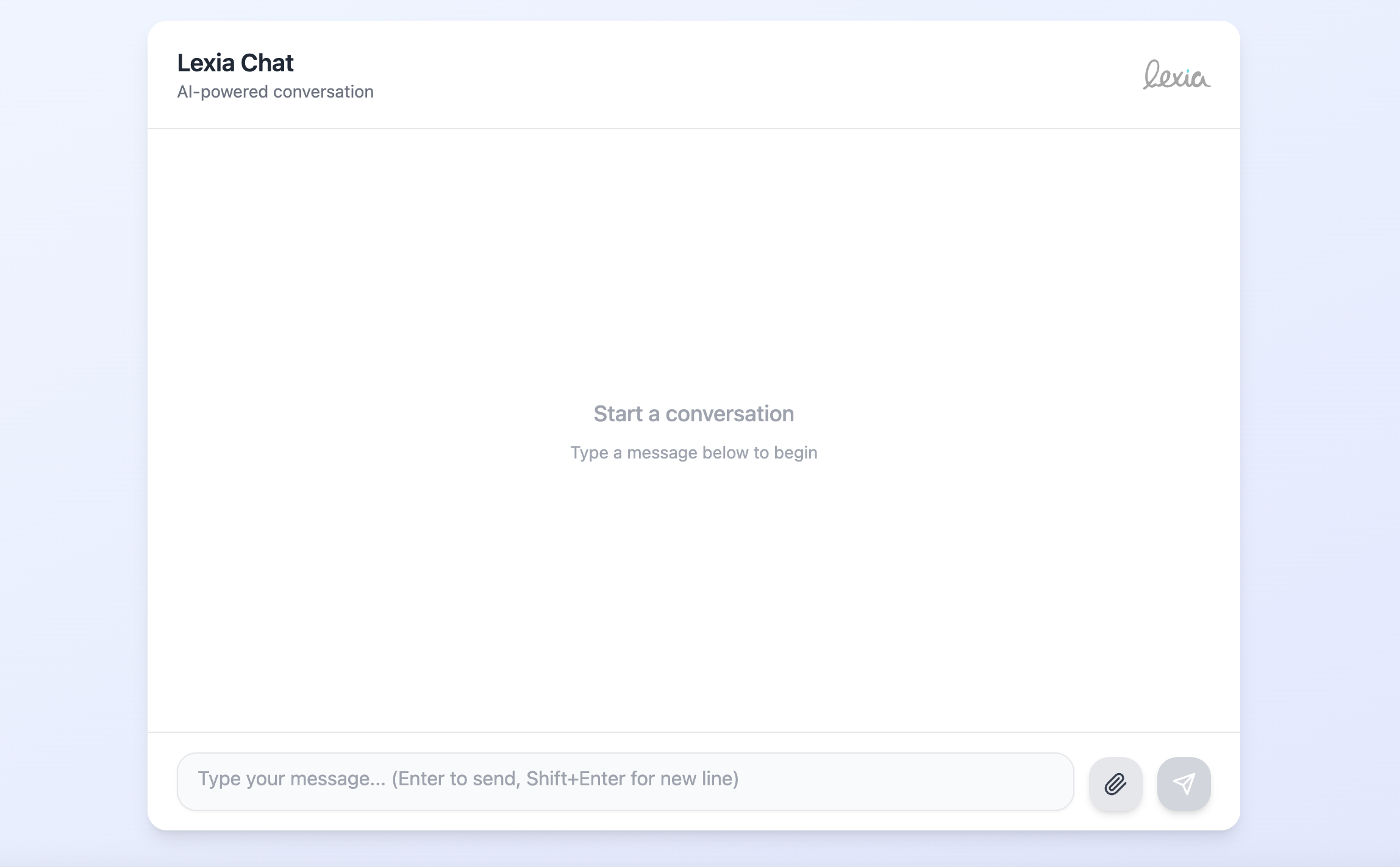1400x867 pixels.
Task: Focus the message input field
Action: tap(625, 781)
